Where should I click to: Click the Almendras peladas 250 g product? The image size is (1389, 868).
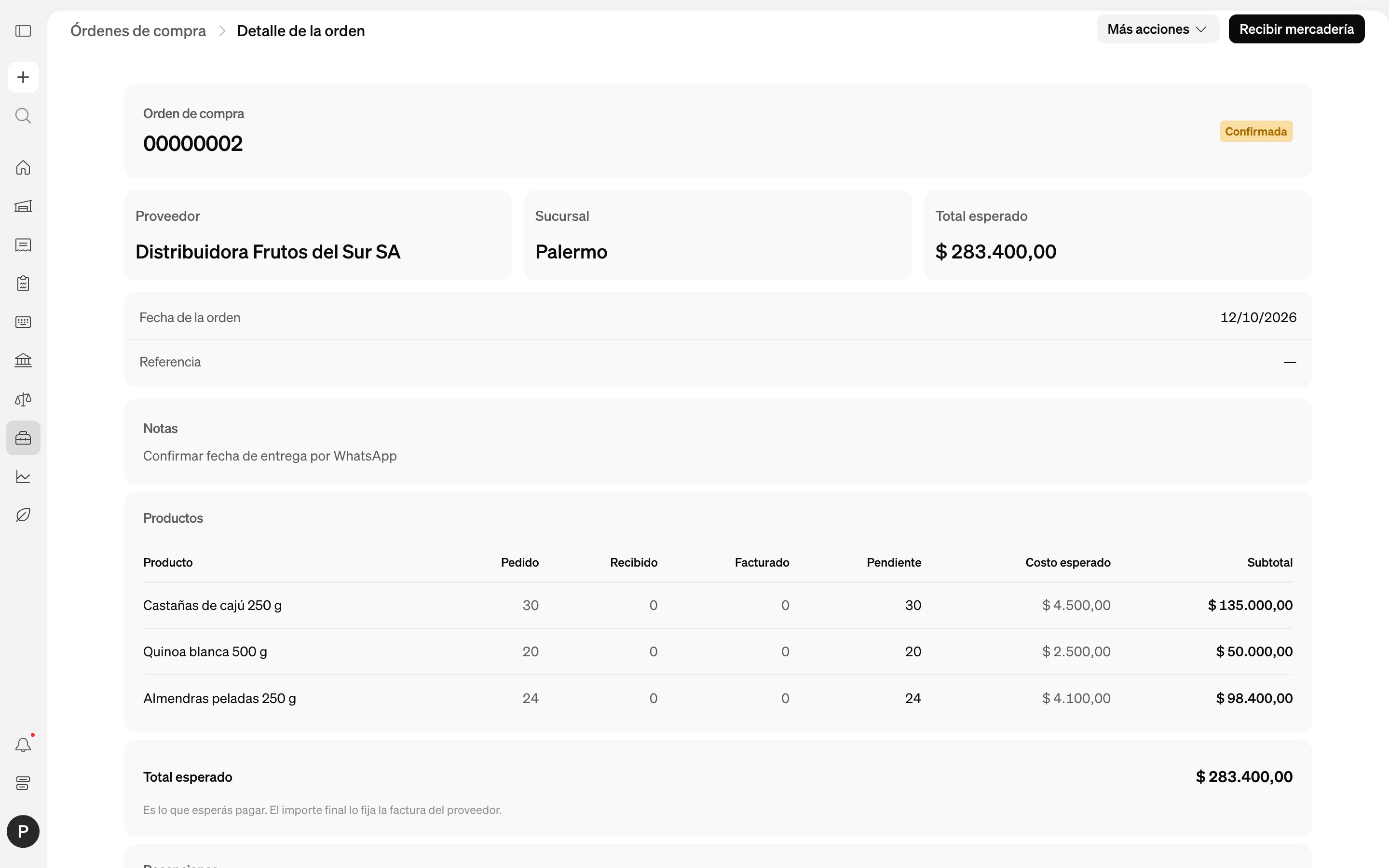coord(219,699)
